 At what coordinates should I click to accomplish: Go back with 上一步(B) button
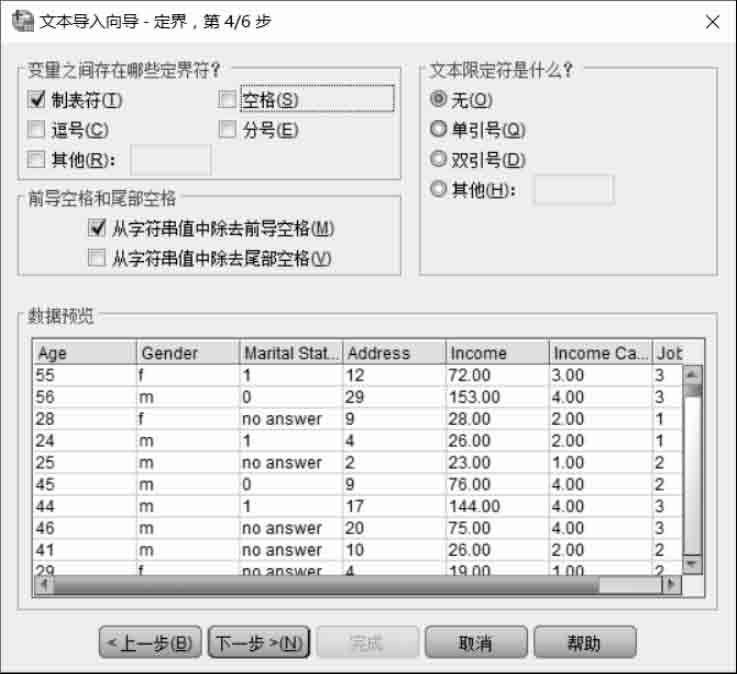click(150, 642)
